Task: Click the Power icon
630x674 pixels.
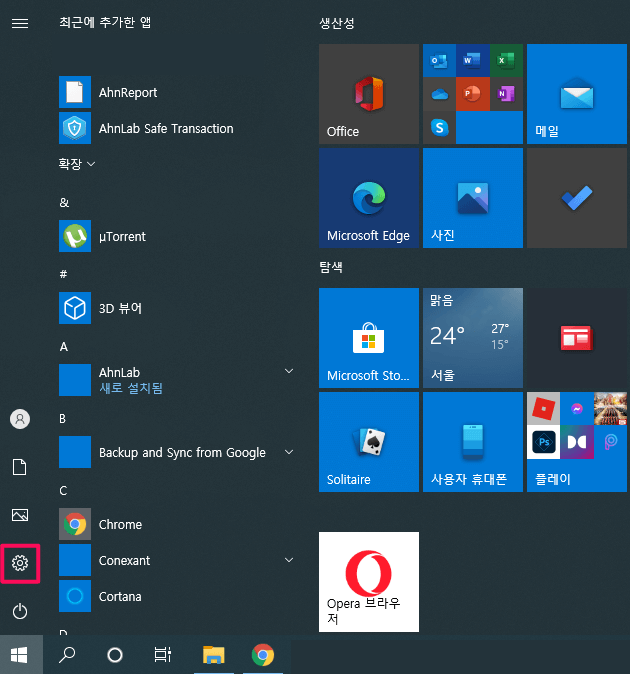Action: pos(20,611)
